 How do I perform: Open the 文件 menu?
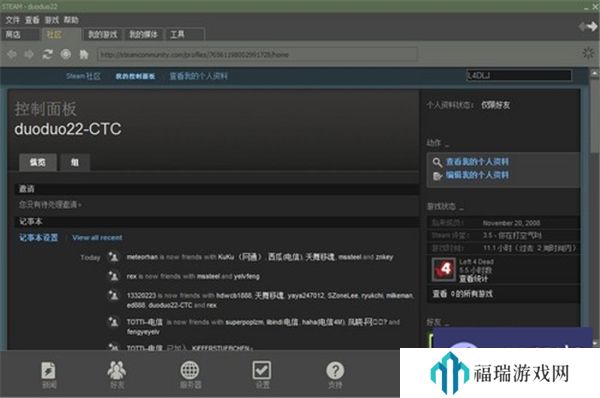[12, 20]
